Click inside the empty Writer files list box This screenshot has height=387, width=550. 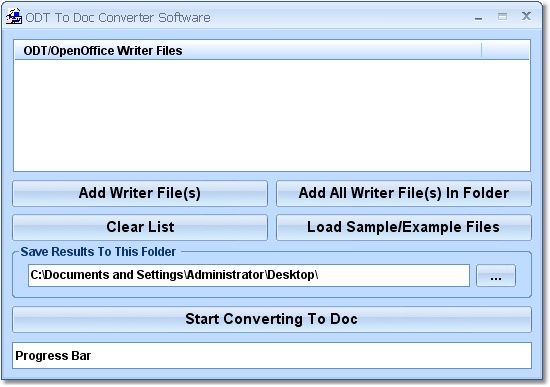(x=272, y=115)
